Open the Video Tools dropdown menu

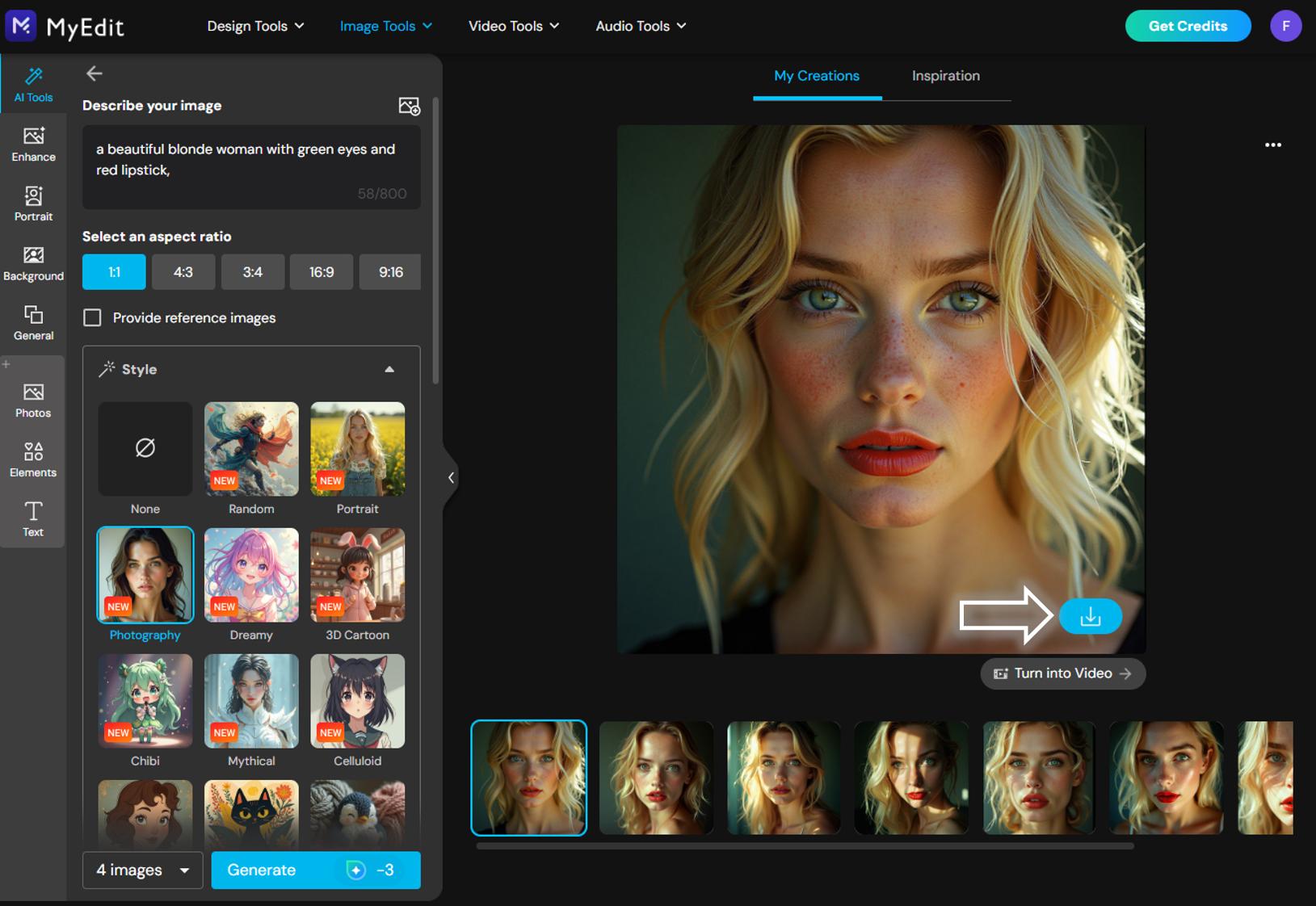tap(514, 26)
